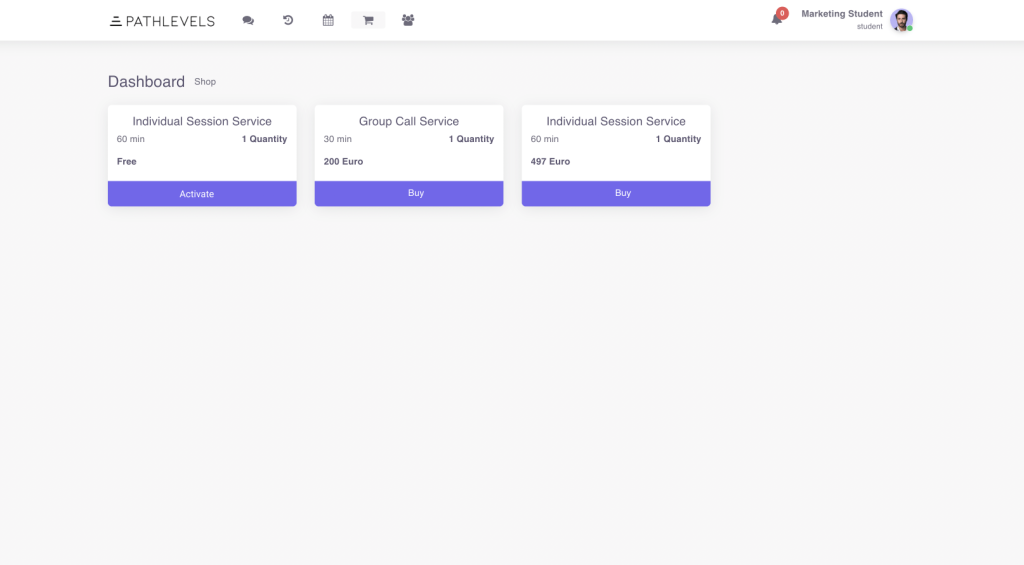Open the shopping cart shop icon
The image size is (1024, 565).
(x=368, y=20)
